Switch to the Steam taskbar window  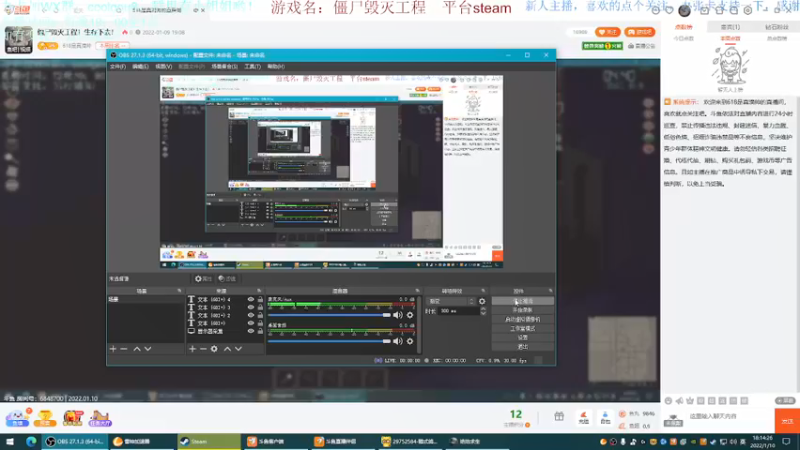[x=209, y=441]
